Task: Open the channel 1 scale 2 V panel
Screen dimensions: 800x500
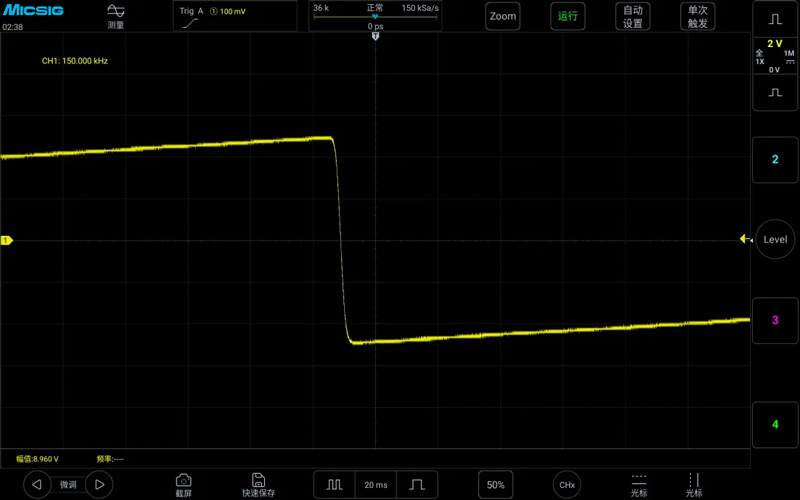Action: (775, 56)
